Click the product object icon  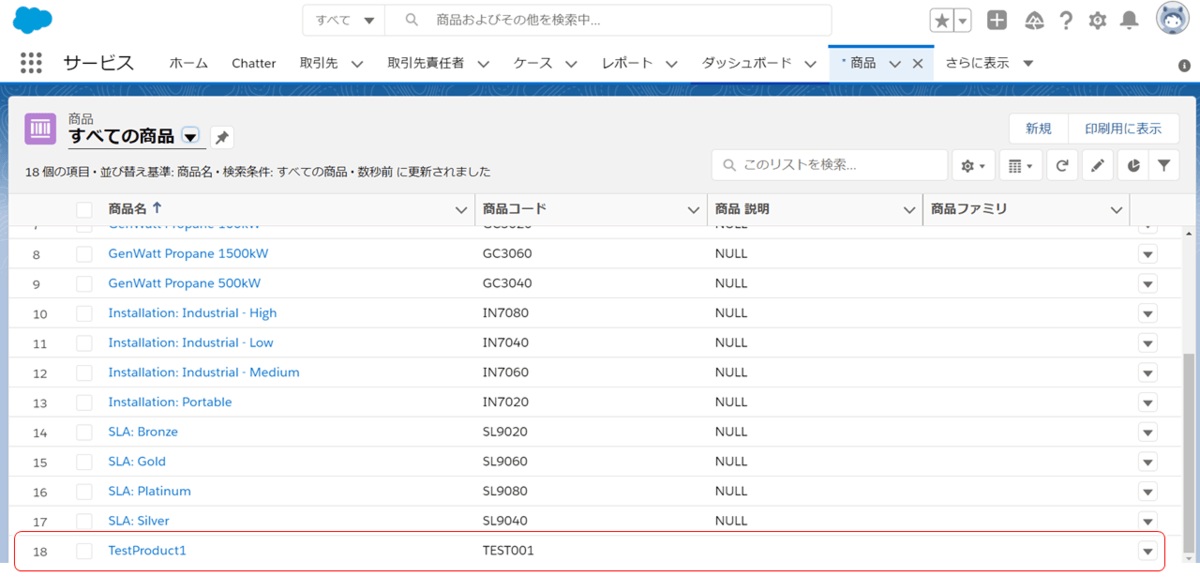(40, 129)
